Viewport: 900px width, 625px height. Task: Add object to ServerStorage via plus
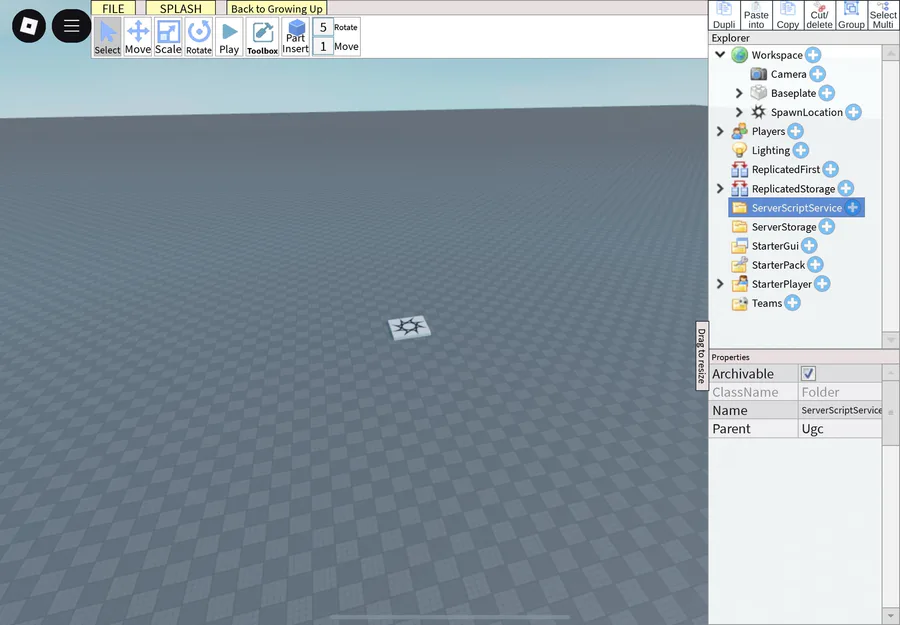tap(827, 227)
